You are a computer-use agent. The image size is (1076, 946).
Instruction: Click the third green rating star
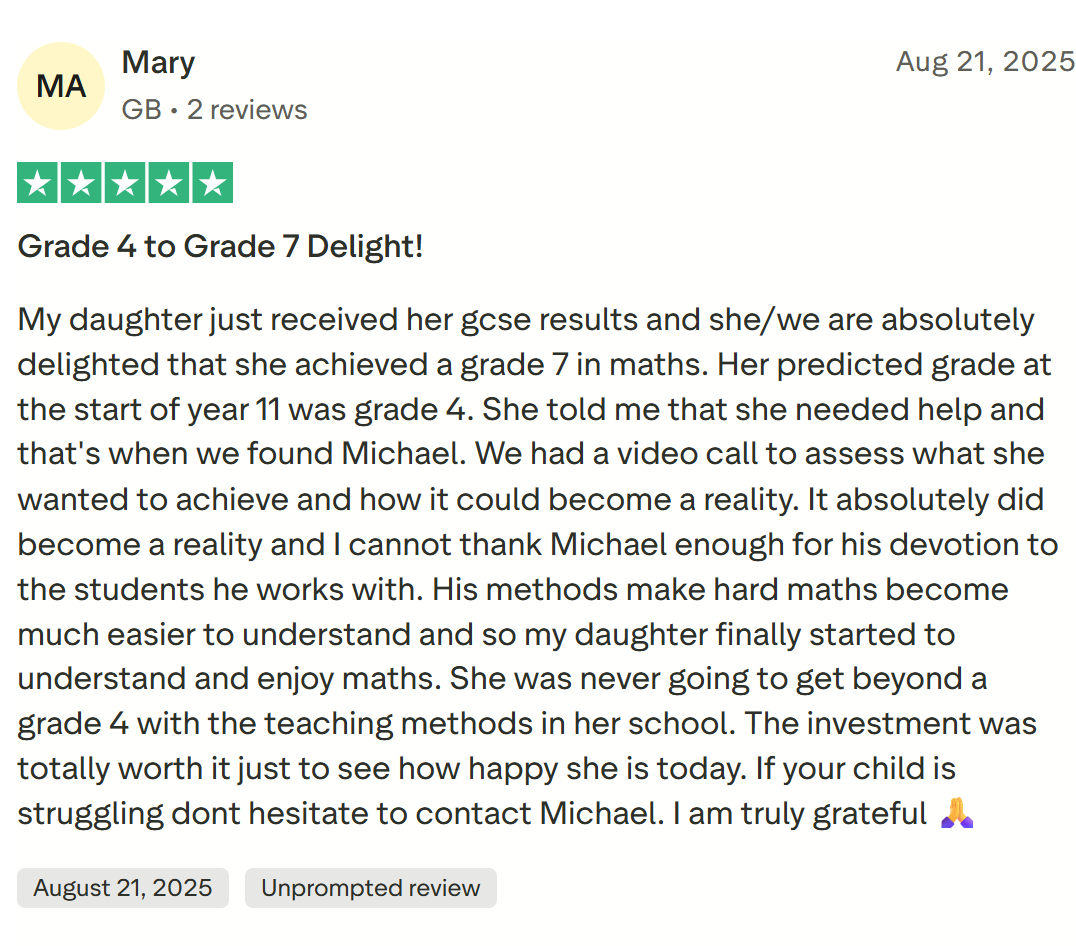[125, 183]
